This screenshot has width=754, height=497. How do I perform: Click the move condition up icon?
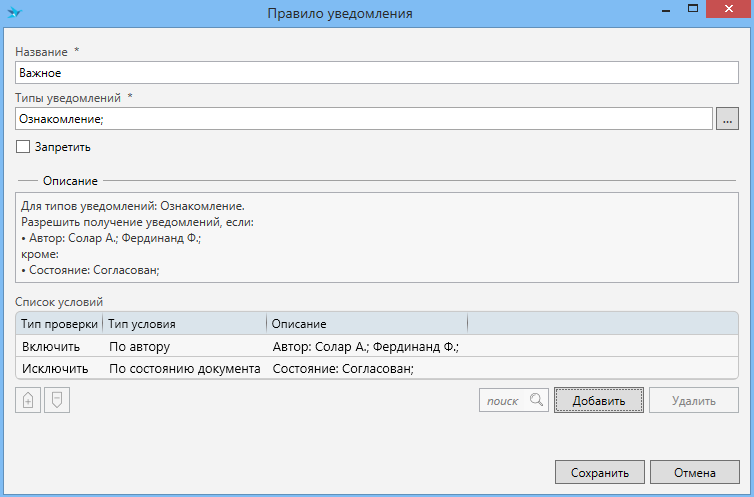coord(28,401)
